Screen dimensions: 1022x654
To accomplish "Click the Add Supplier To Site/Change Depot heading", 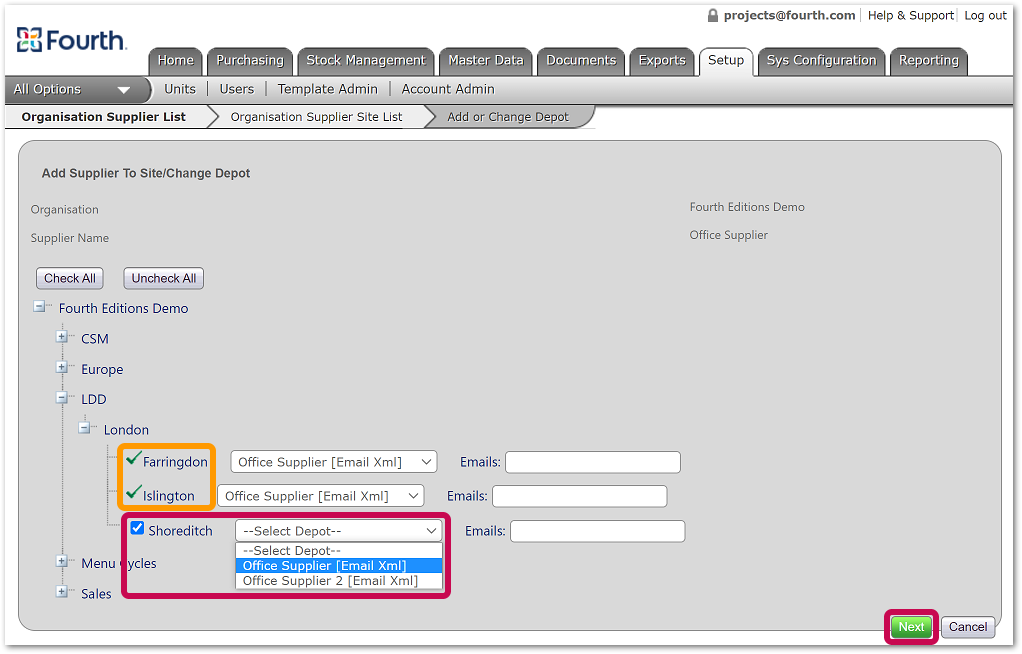I will coord(146,173).
